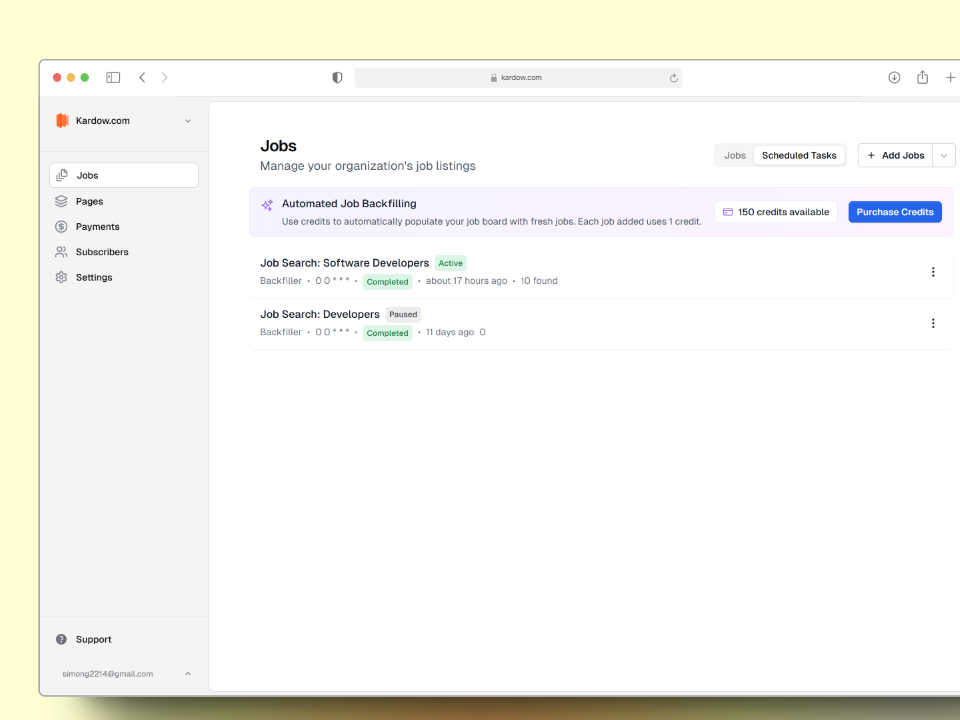Open the Settings gear item
Image resolution: width=960 pixels, height=720 pixels.
93,277
